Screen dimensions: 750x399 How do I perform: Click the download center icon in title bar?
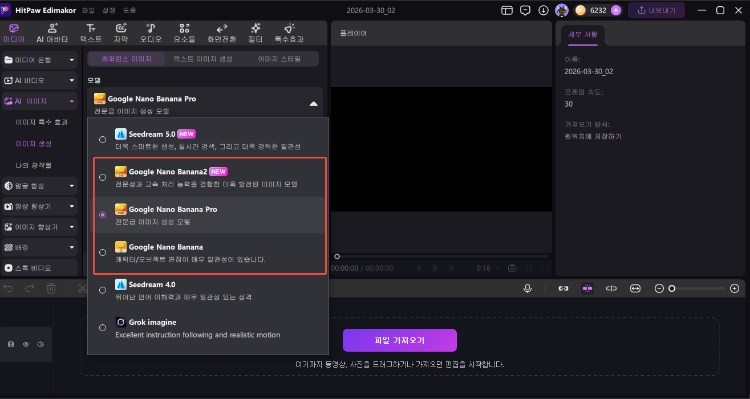coord(543,10)
